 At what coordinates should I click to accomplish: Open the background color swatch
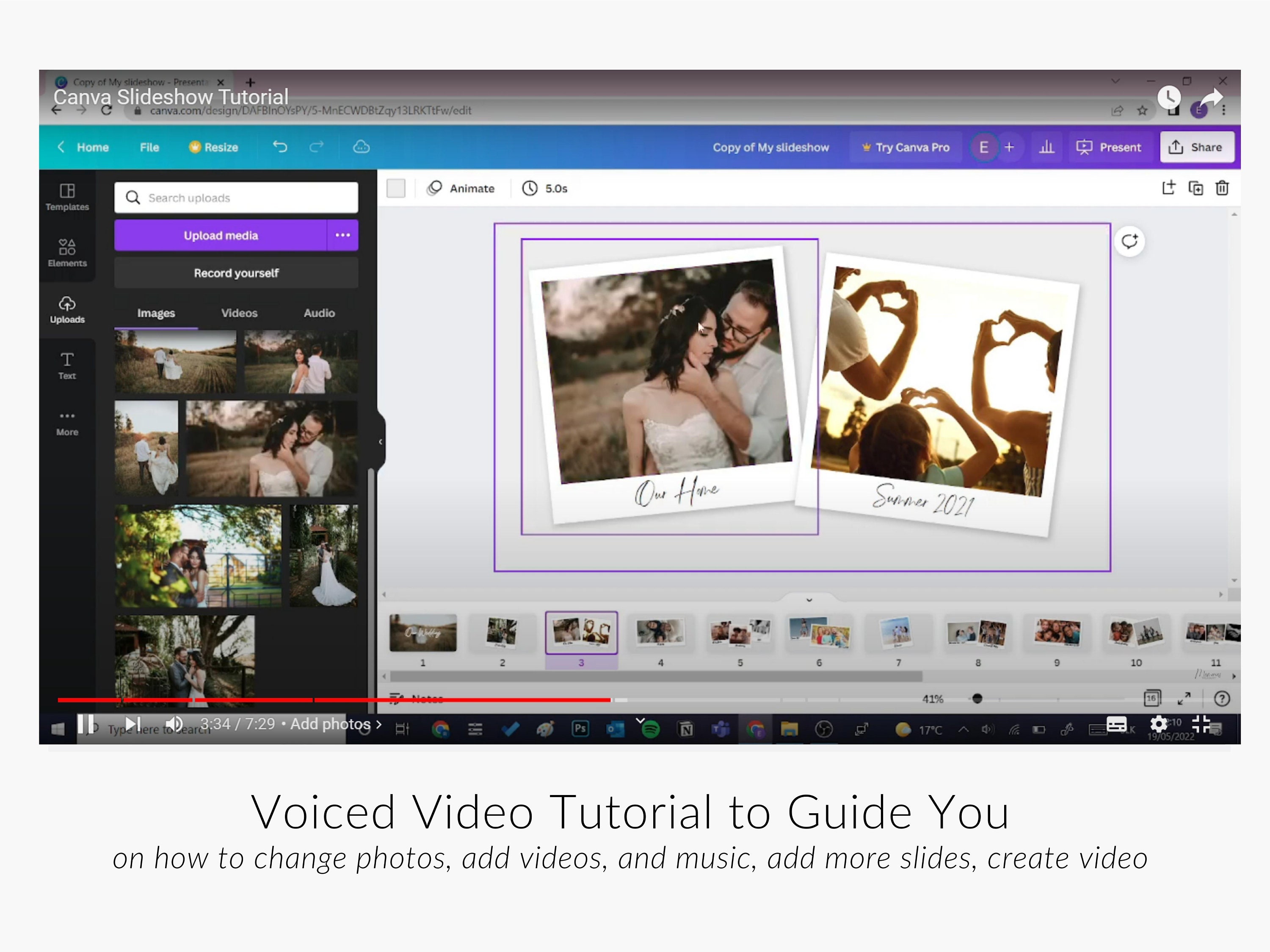click(395, 188)
